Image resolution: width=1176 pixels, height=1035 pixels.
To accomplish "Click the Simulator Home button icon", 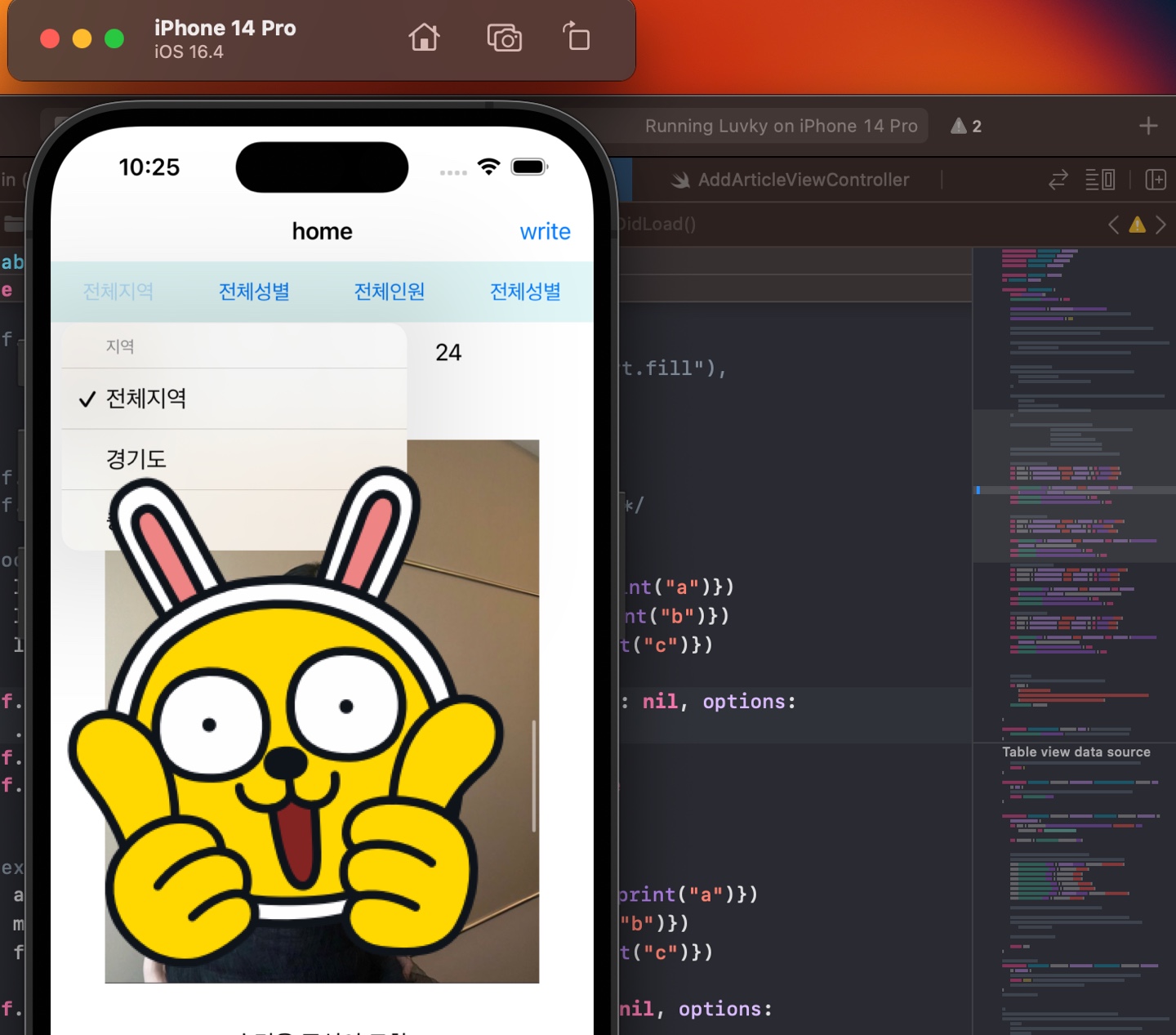I will (x=424, y=38).
